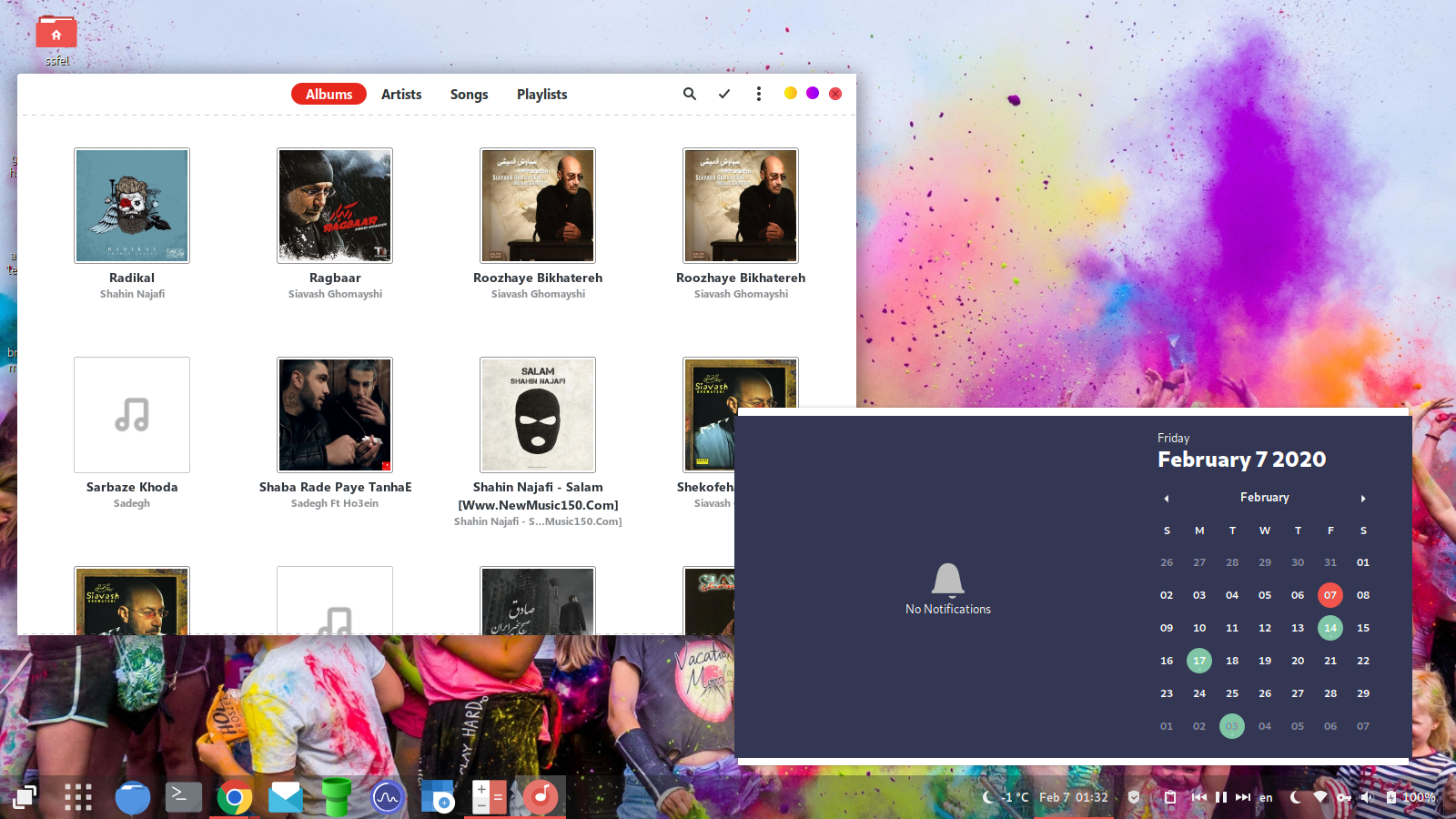The height and width of the screenshot is (819, 1456).
Task: Open Google Chrome from the dock
Action: [235, 798]
